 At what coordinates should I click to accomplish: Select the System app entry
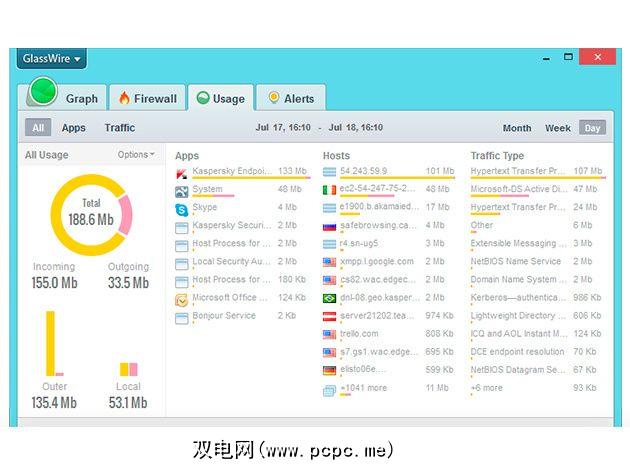point(243,190)
